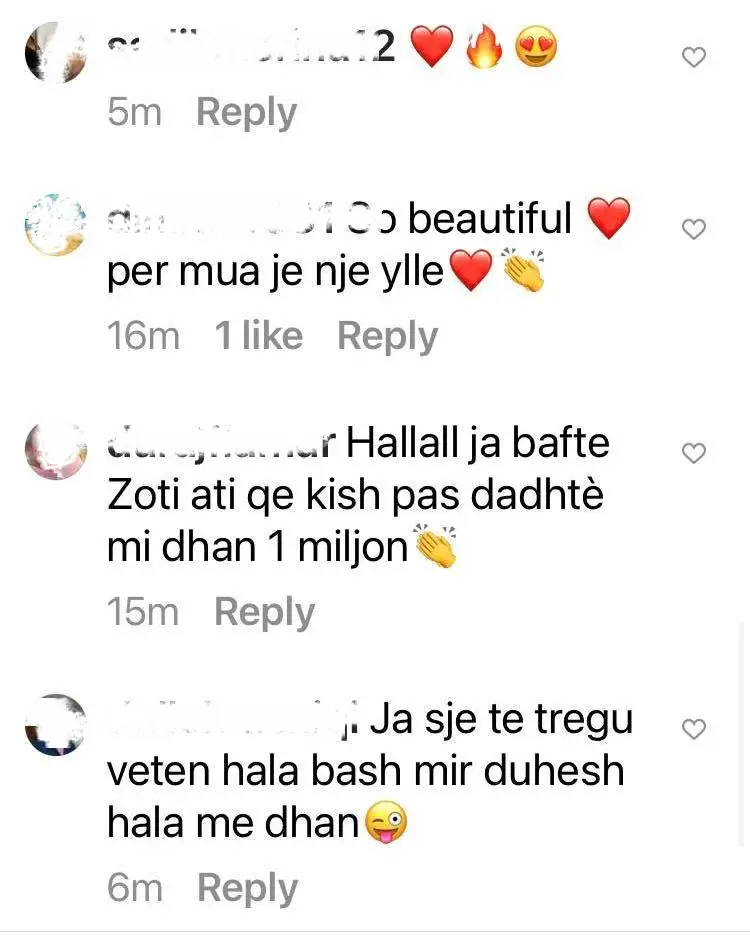
Task: Open second commenter's profile avatar
Action: [55, 225]
